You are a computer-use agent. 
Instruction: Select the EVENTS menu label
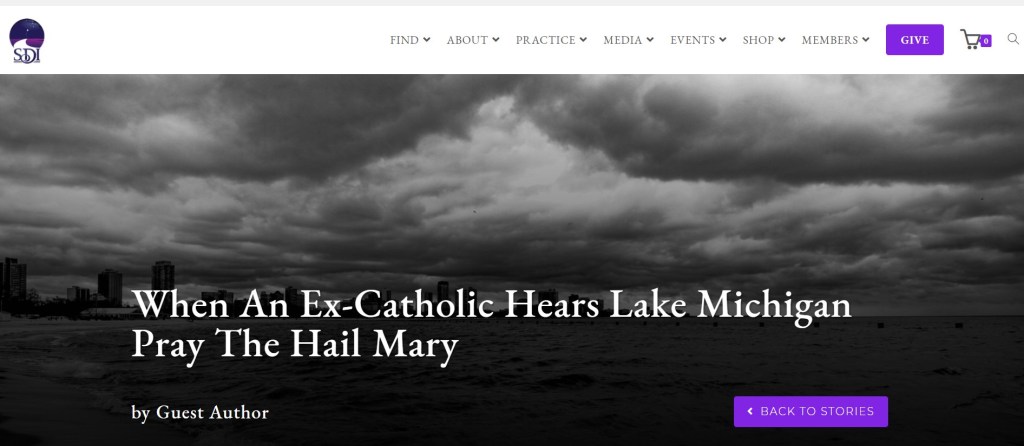coord(692,40)
